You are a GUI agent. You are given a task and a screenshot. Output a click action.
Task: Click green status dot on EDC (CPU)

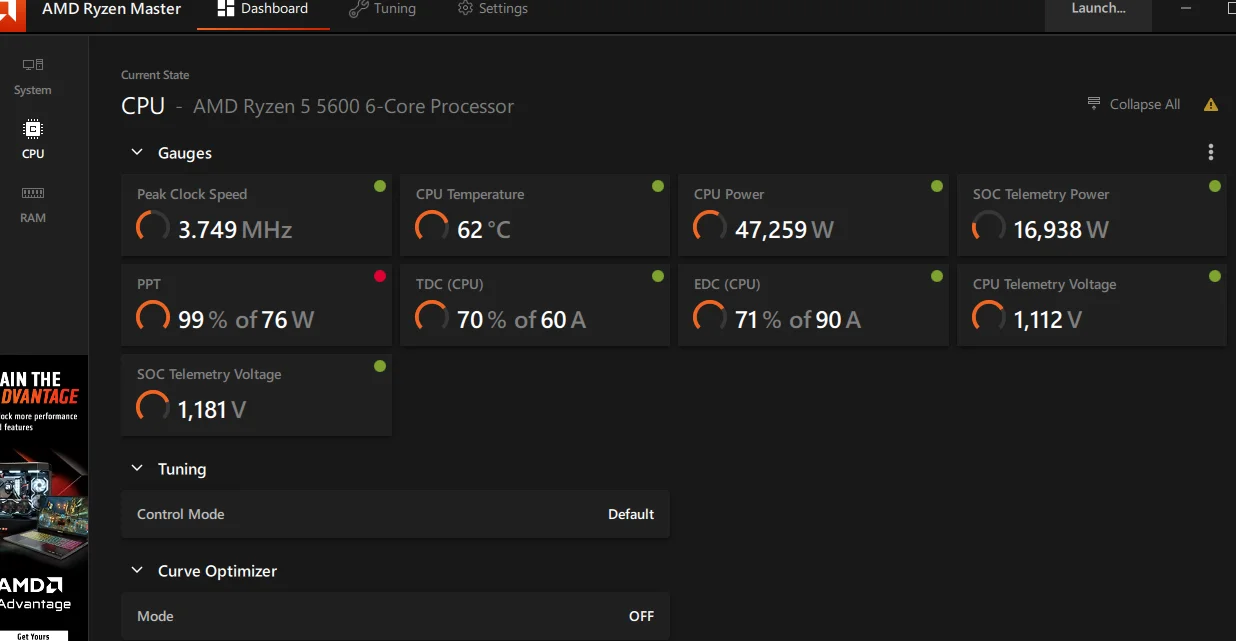pos(937,276)
